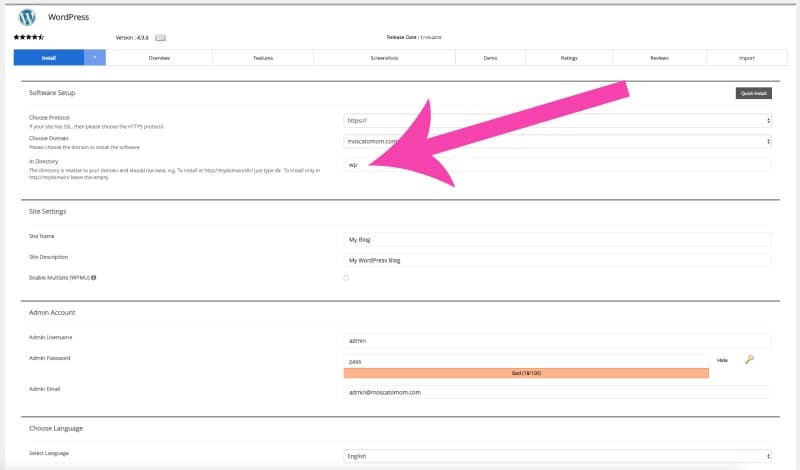Click the Choose Language heading
Image resolution: width=800 pixels, height=470 pixels.
coord(56,428)
